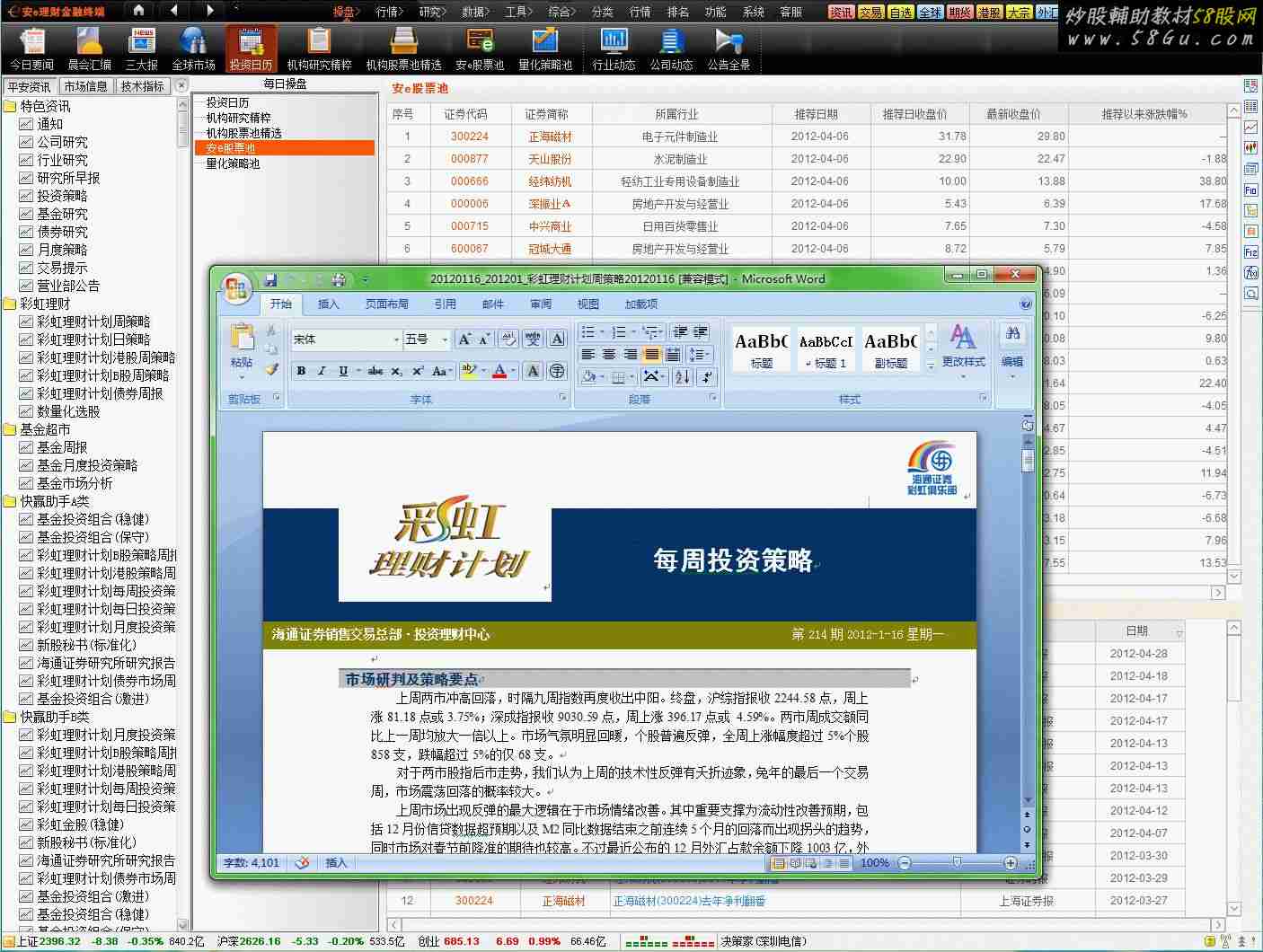
Task: Open 量化策略池 chart icon
Action: (545, 48)
